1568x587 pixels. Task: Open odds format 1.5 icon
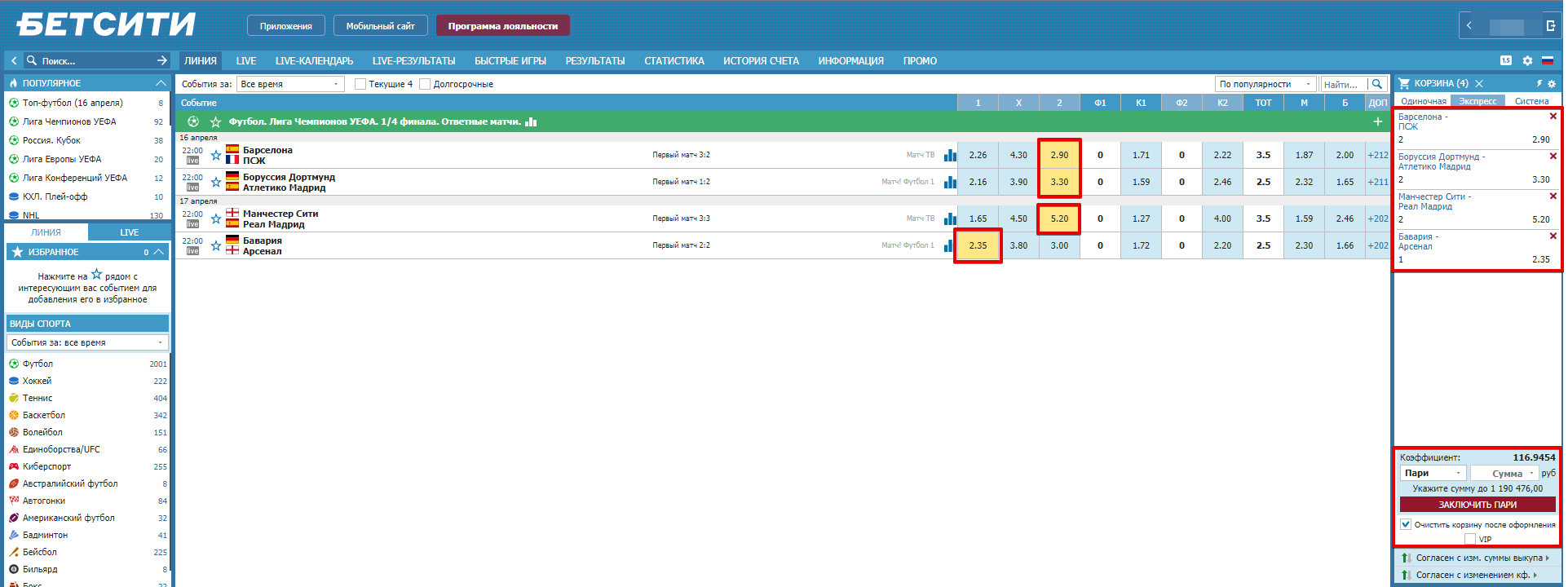click(x=1505, y=61)
